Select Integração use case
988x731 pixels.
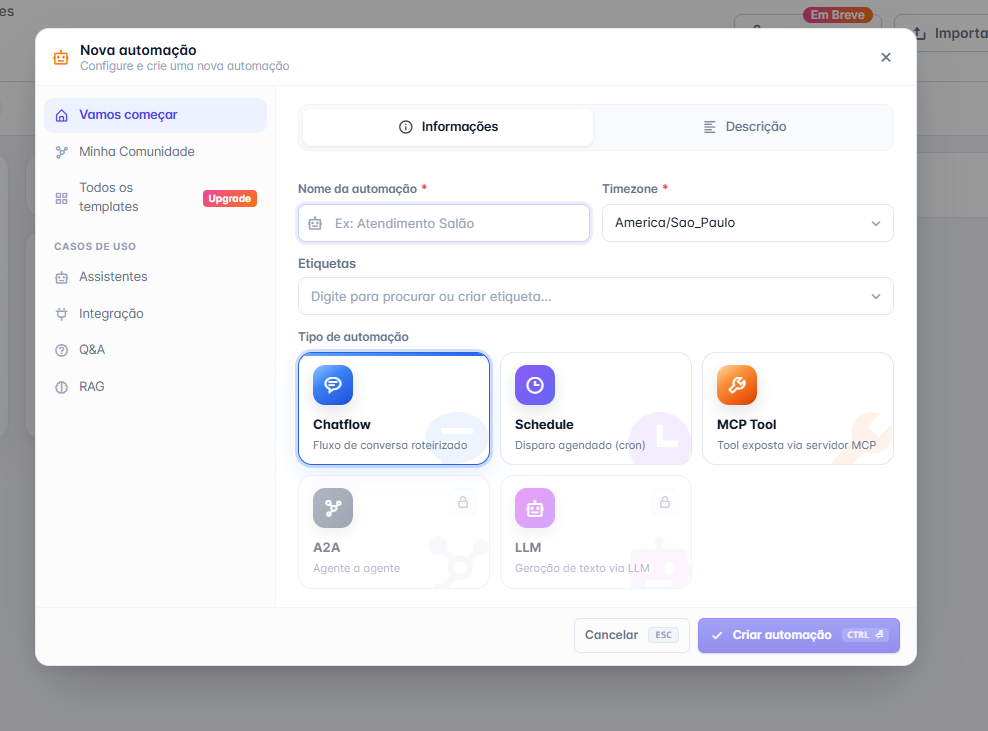point(155,314)
